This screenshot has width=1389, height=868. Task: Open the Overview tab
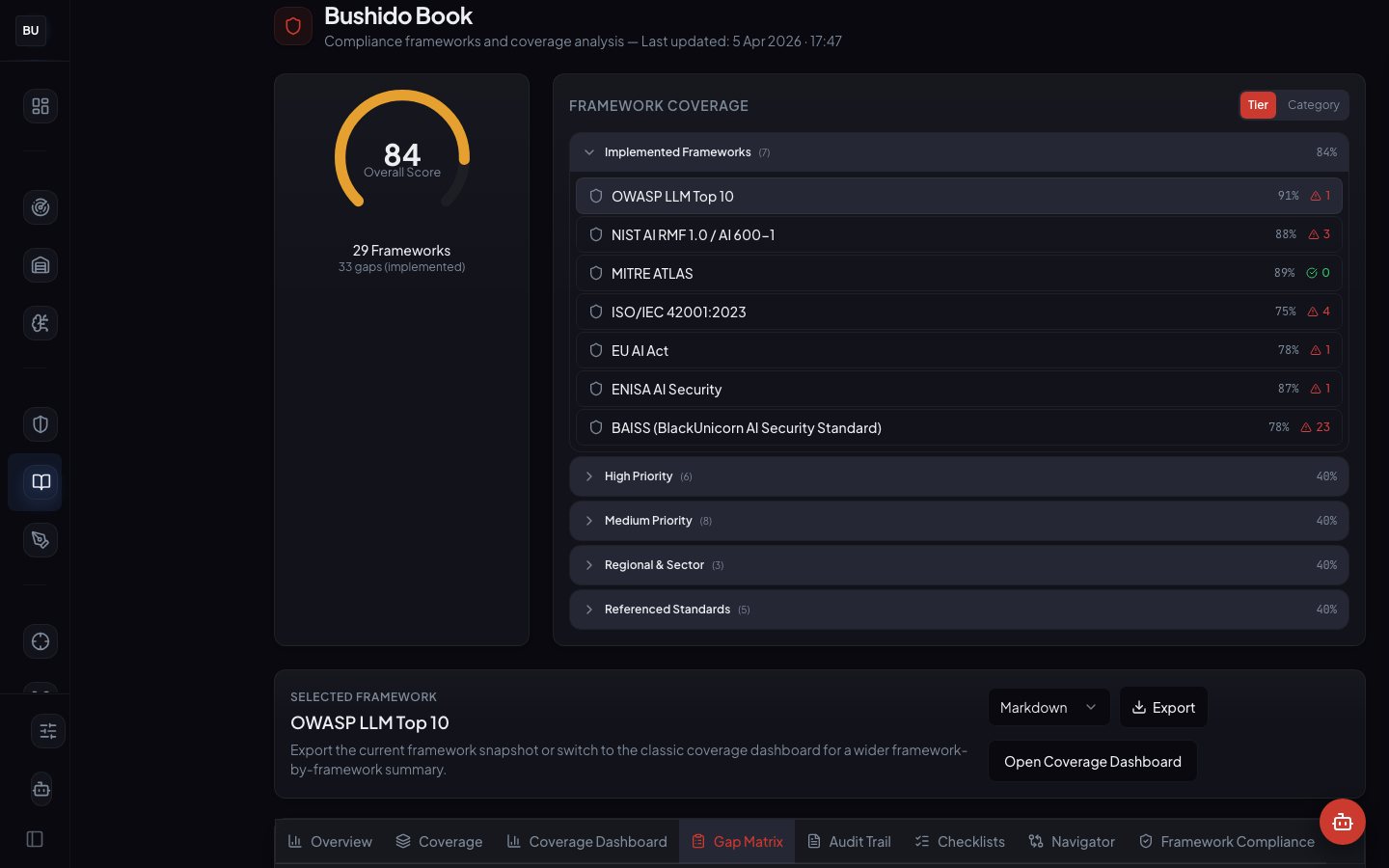click(330, 842)
